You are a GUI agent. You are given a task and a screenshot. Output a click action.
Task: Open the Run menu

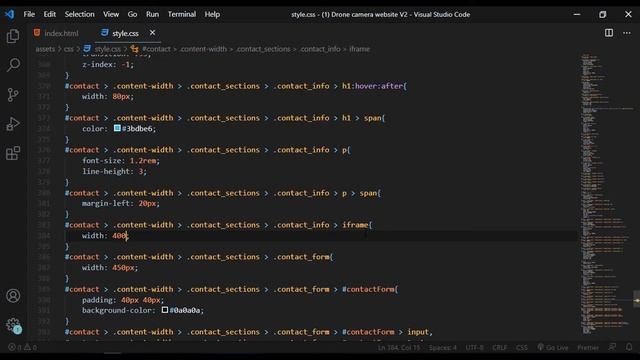[x=152, y=14]
